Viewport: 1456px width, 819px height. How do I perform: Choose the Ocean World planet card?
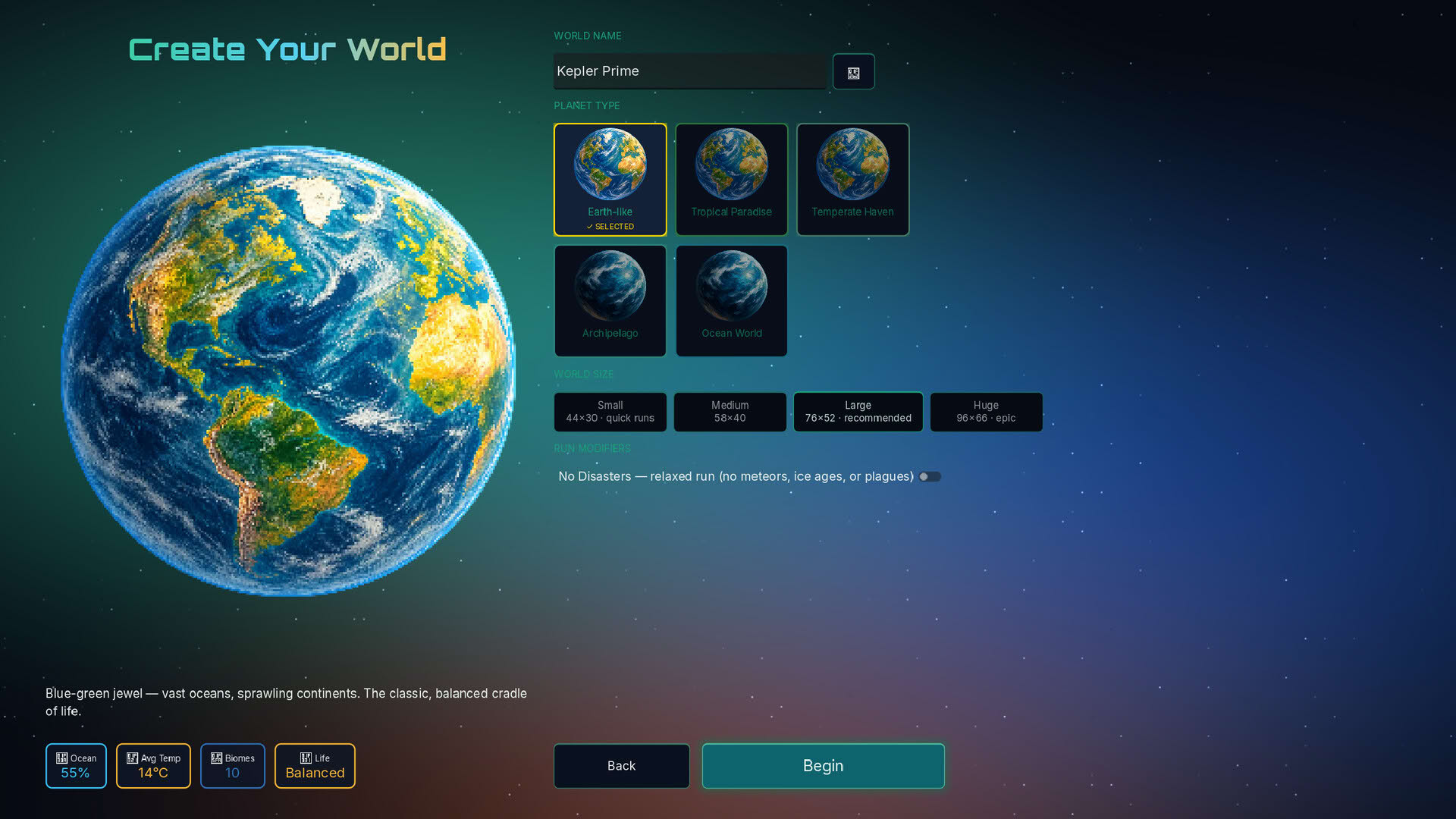pos(731,301)
